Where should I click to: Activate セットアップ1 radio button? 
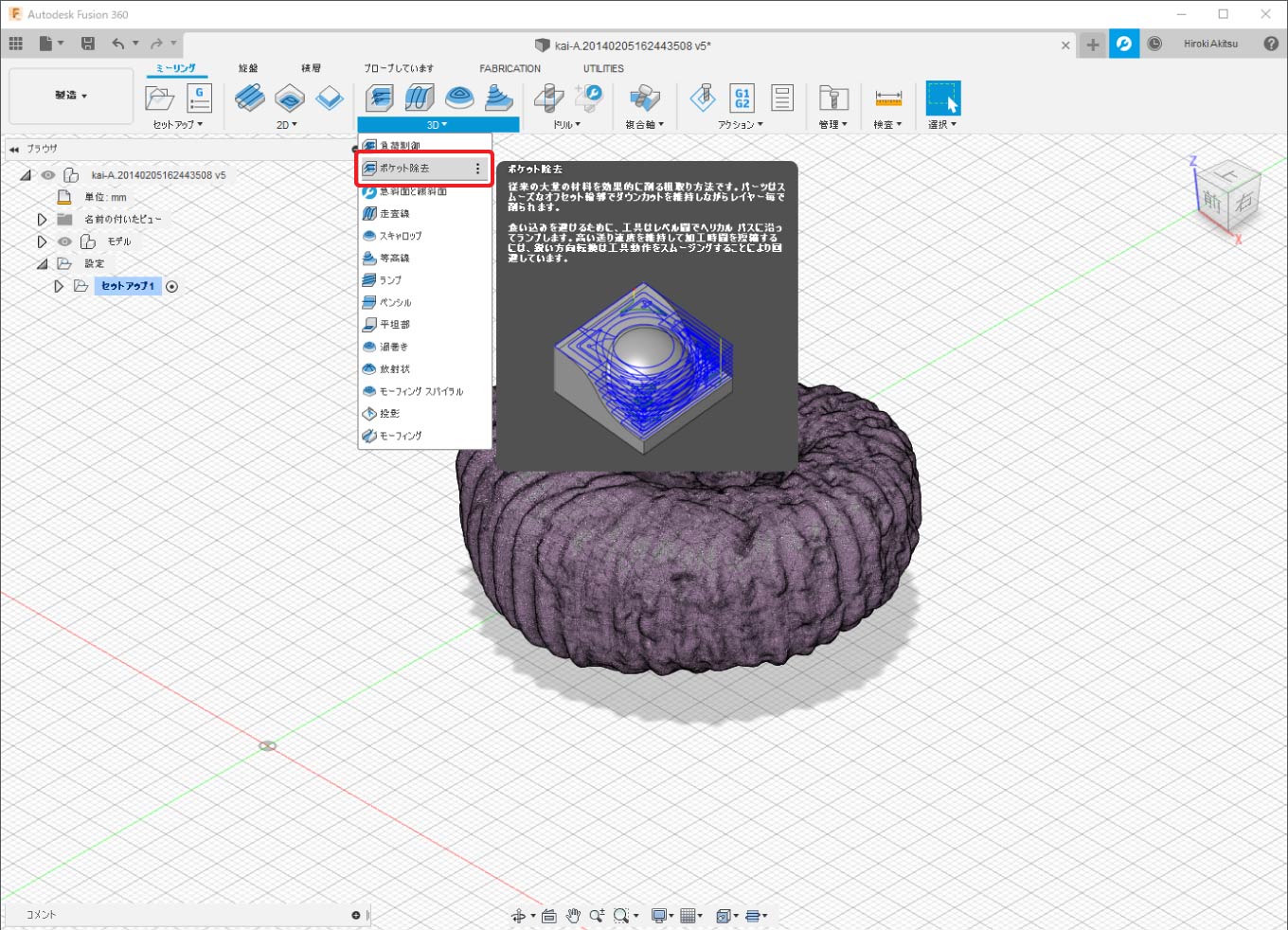(171, 286)
